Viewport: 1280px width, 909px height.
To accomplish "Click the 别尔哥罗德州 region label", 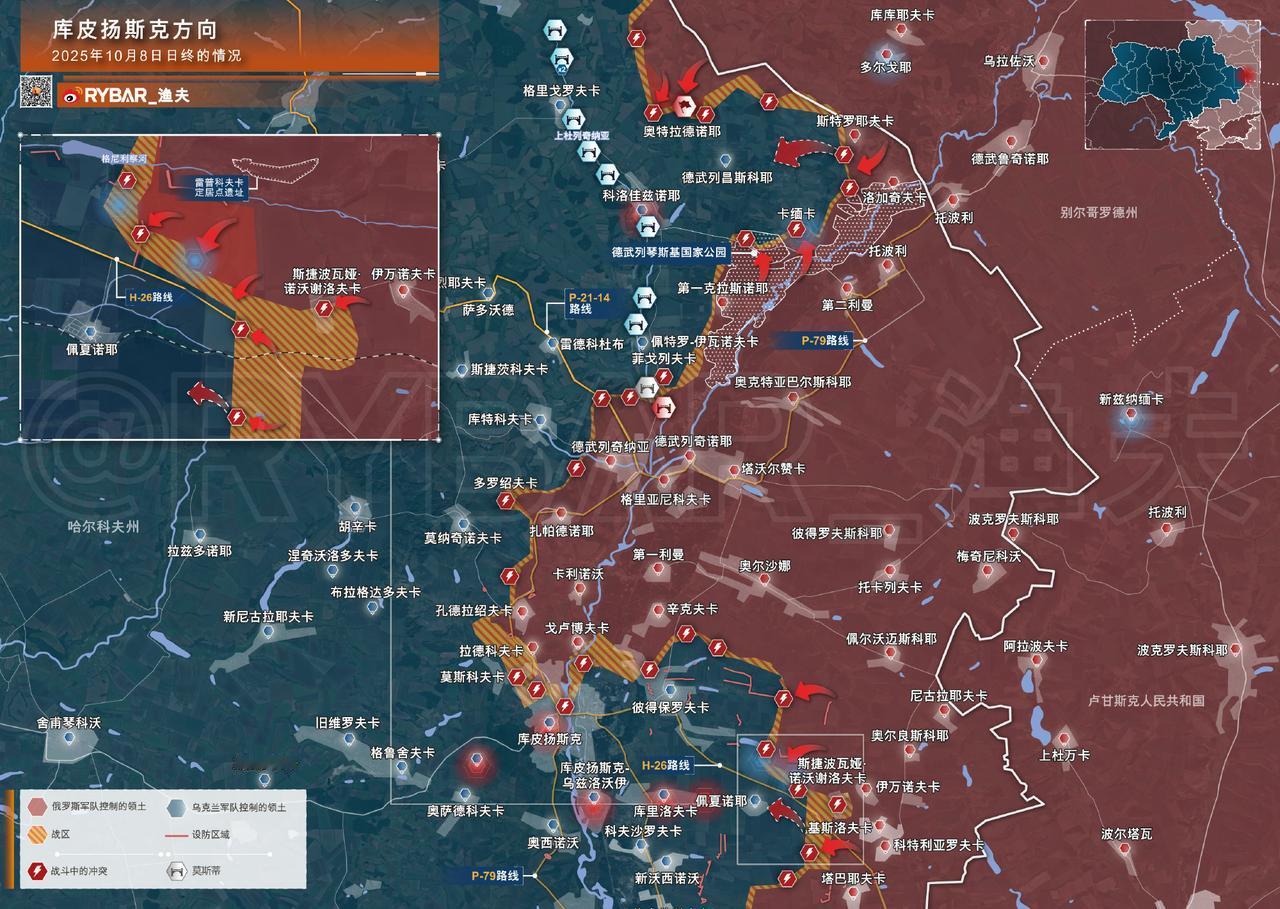I will click(x=1099, y=212).
